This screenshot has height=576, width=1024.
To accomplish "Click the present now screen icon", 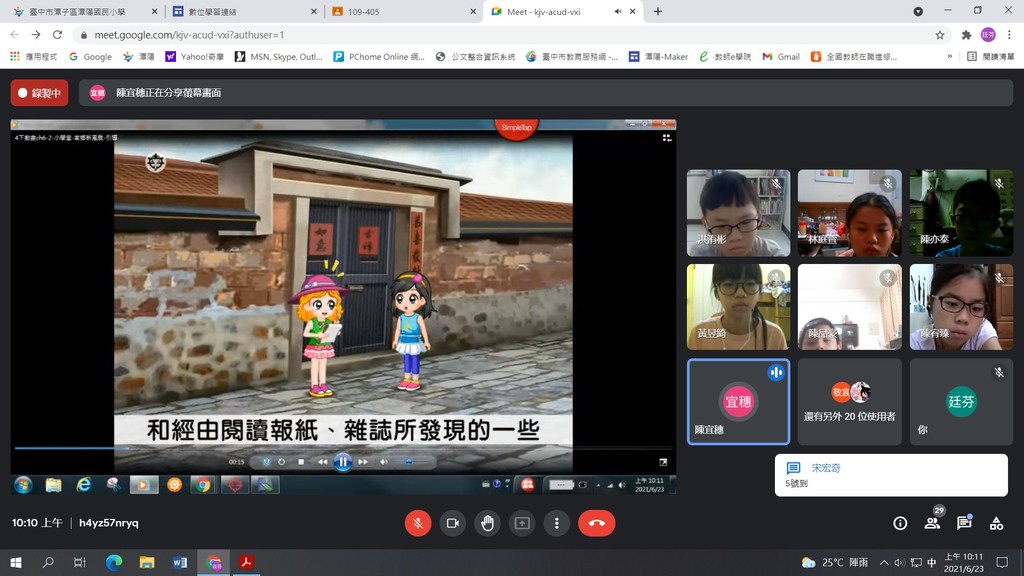I will point(522,523).
